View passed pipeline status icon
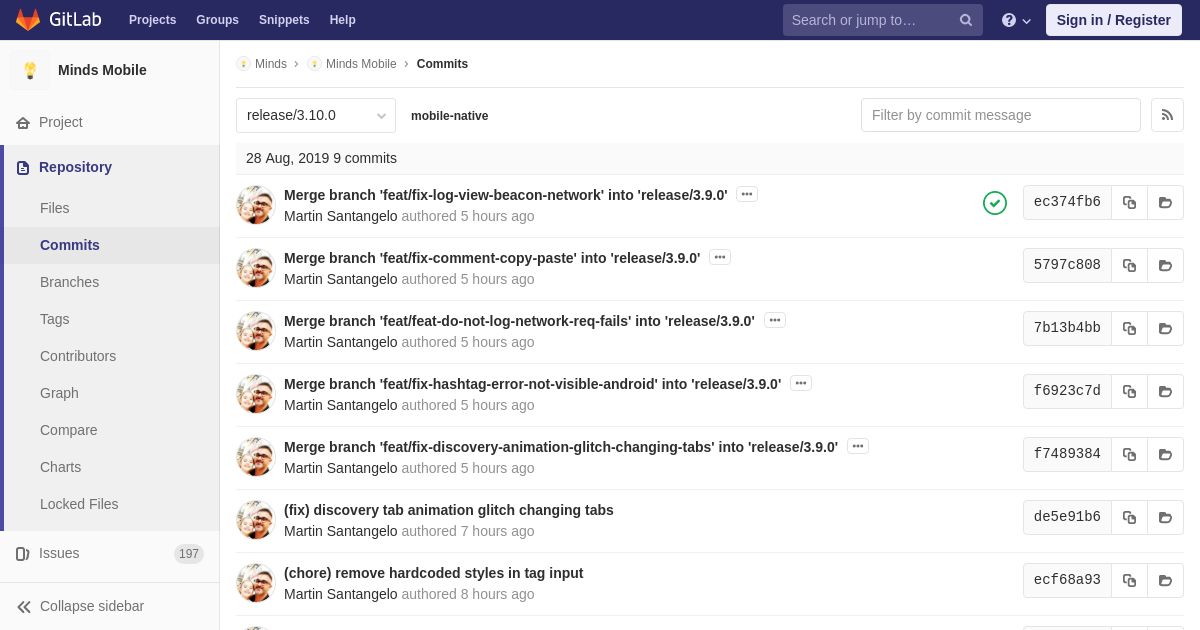Image resolution: width=1200 pixels, height=630 pixels. point(995,203)
